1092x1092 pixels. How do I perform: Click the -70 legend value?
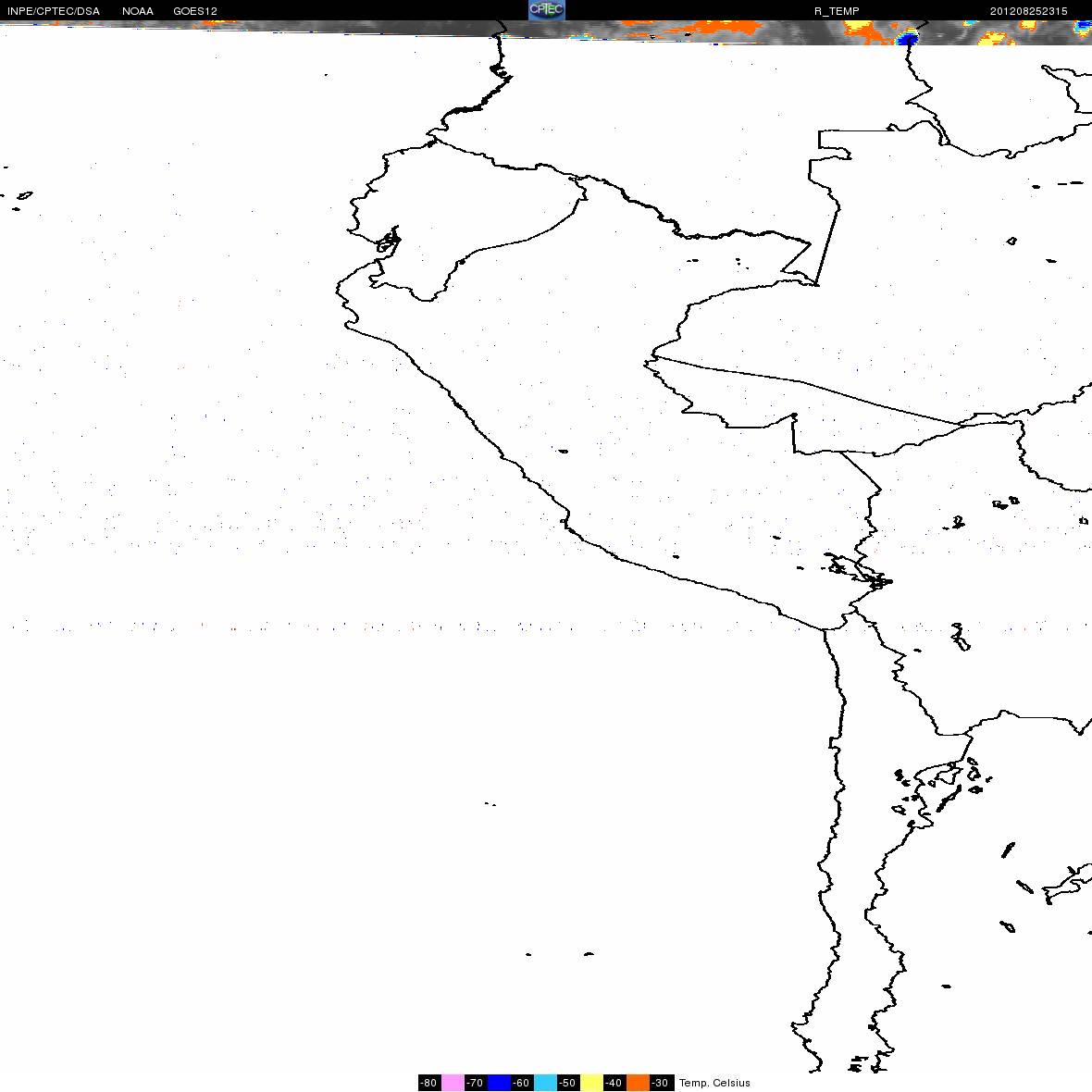coord(475,1083)
